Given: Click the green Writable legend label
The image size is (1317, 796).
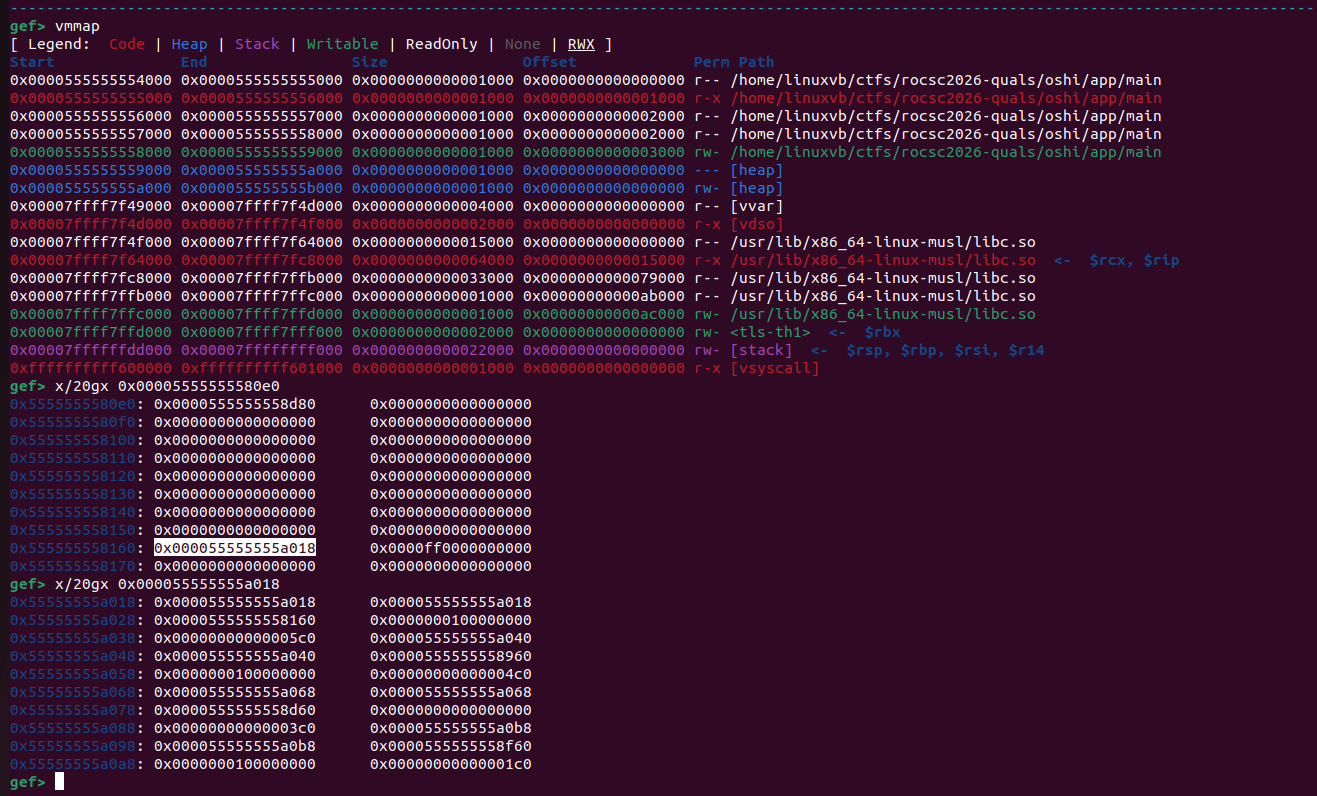Looking at the screenshot, I should point(342,44).
